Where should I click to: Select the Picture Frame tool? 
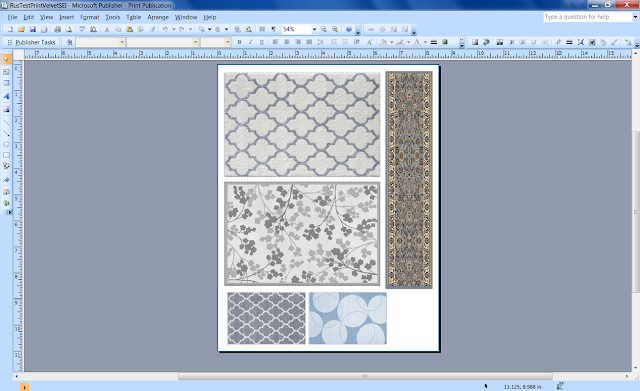click(6, 109)
